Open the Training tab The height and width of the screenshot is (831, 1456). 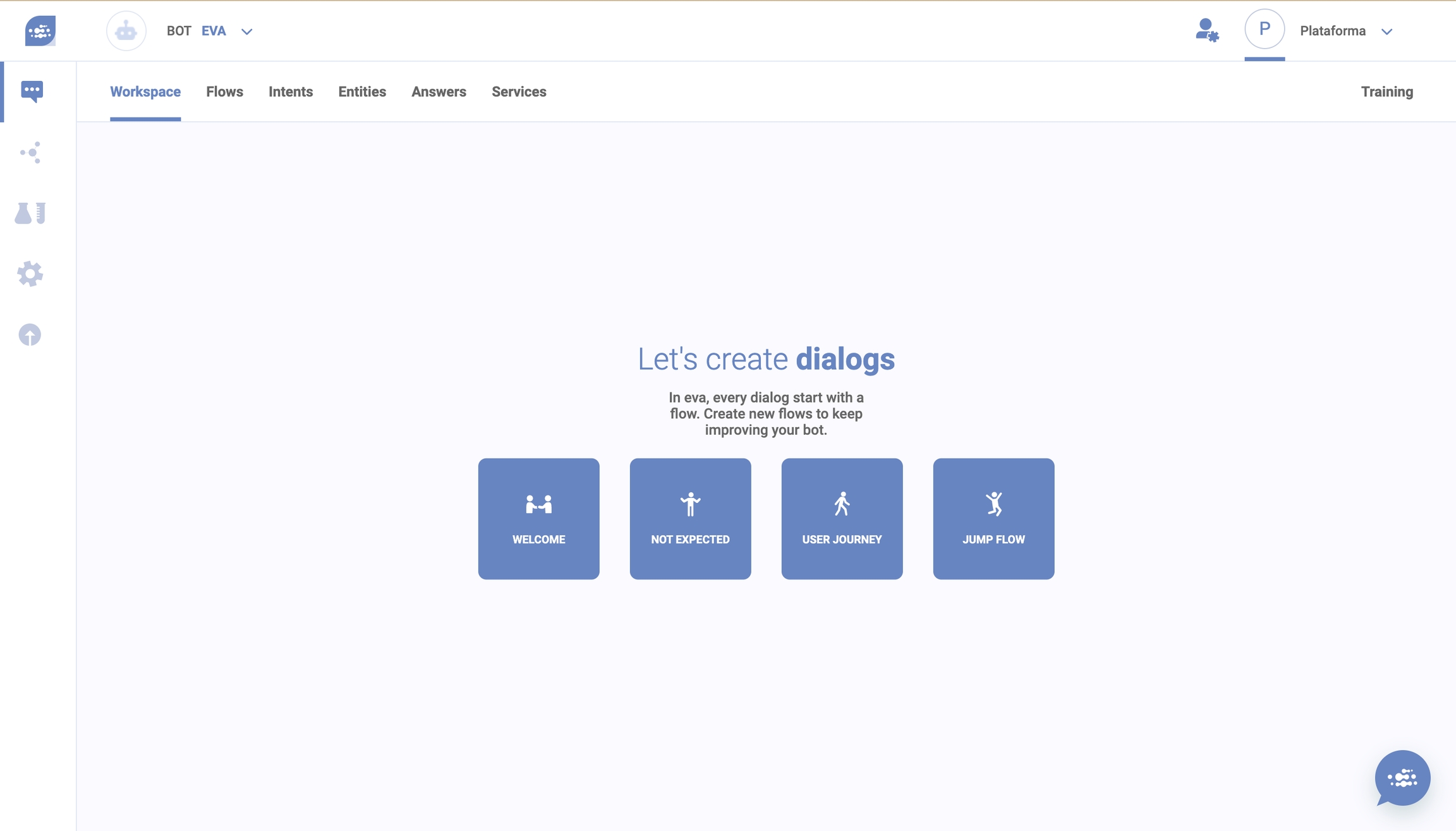(x=1386, y=92)
